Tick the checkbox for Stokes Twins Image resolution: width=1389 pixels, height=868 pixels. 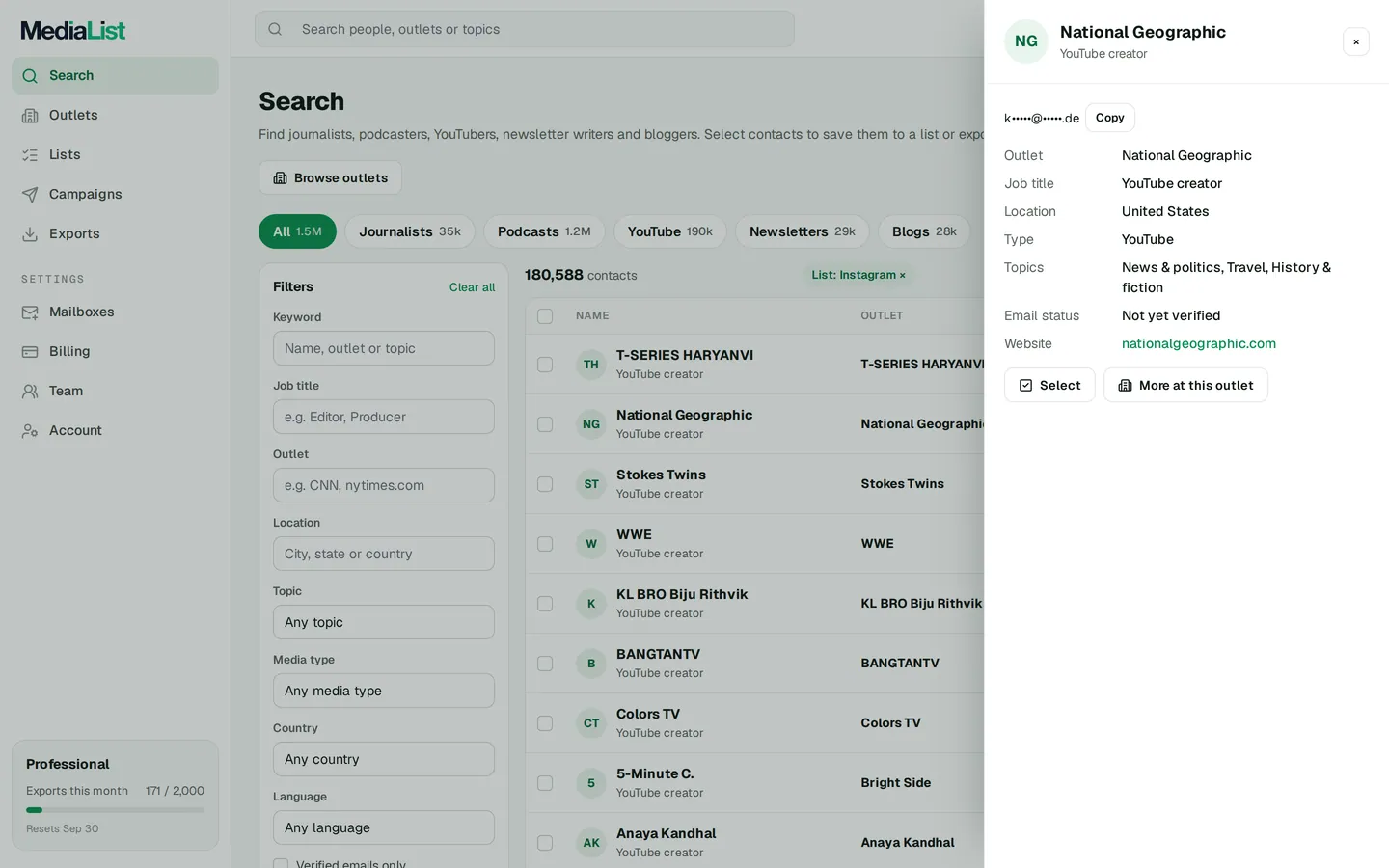(x=545, y=484)
